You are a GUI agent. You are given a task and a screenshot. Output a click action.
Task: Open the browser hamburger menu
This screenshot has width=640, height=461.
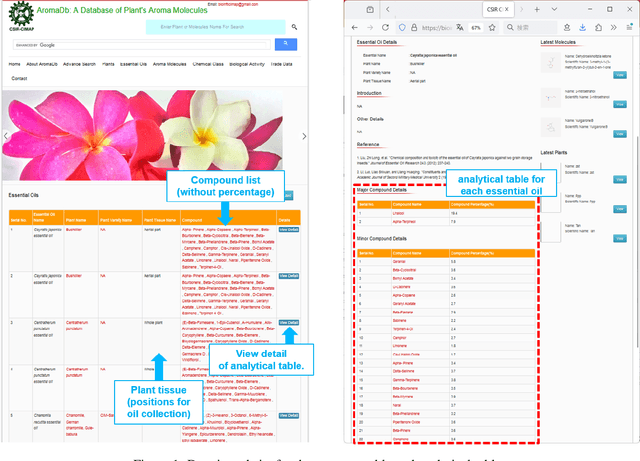[629, 27]
